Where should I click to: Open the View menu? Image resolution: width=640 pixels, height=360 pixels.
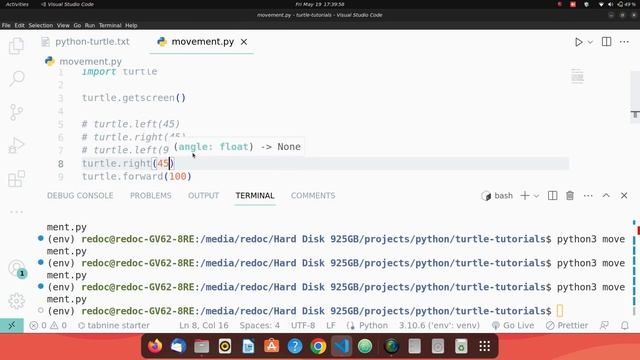click(x=63, y=25)
